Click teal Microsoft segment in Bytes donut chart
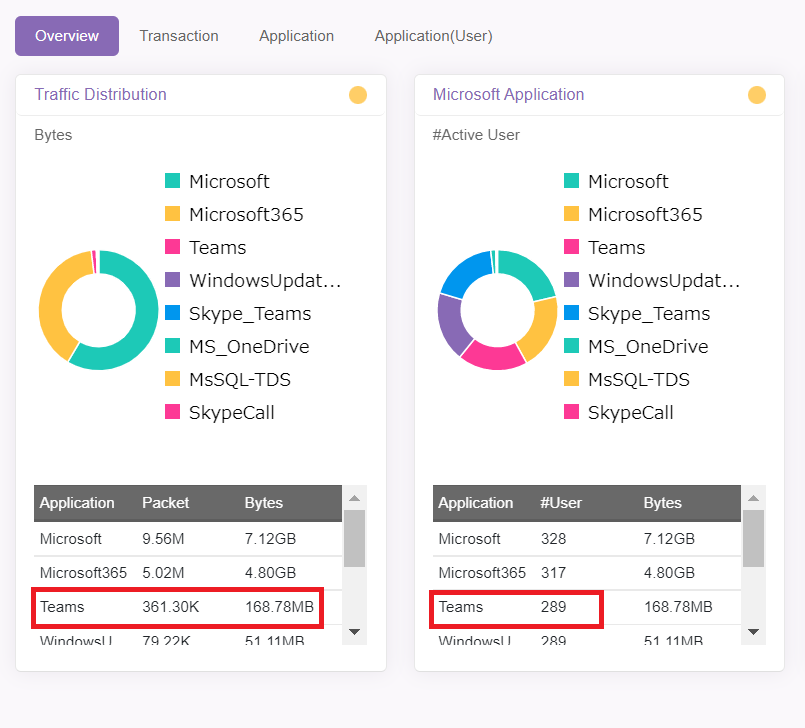This screenshot has width=805, height=728. 145,321
